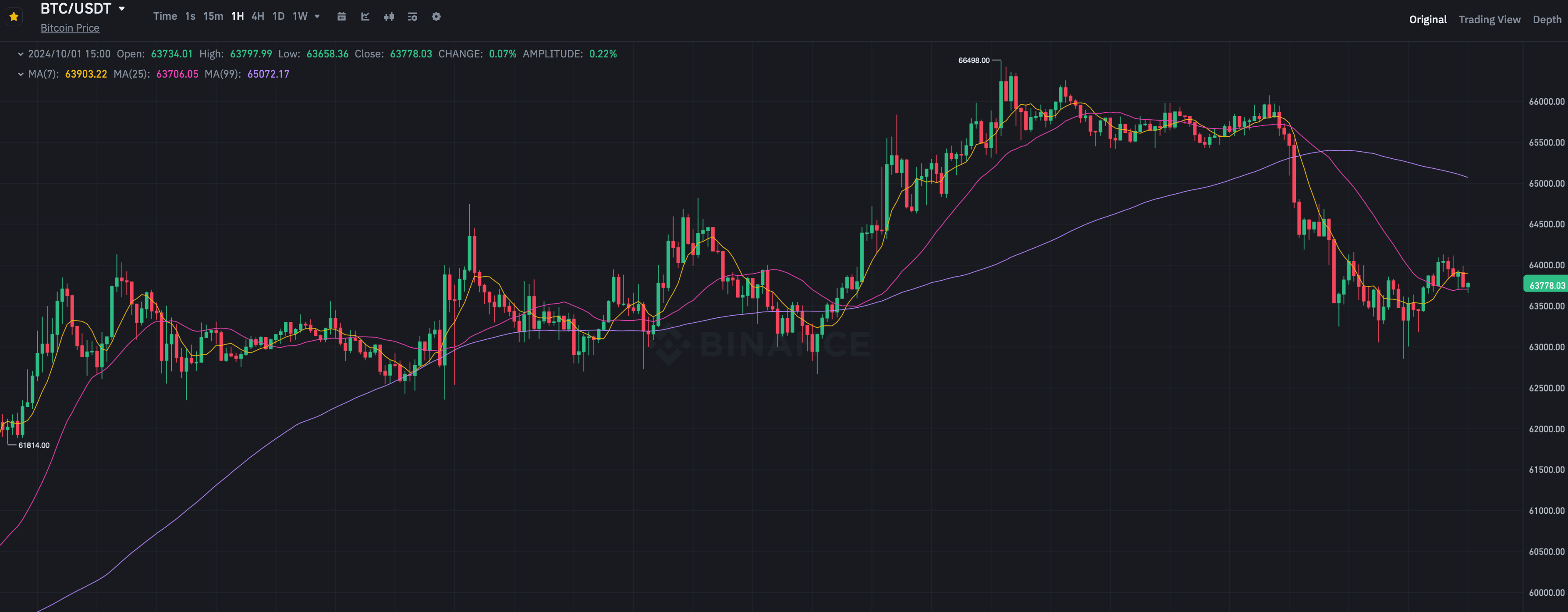Click the candlestick chart type icon
1568x612 pixels.
(389, 17)
